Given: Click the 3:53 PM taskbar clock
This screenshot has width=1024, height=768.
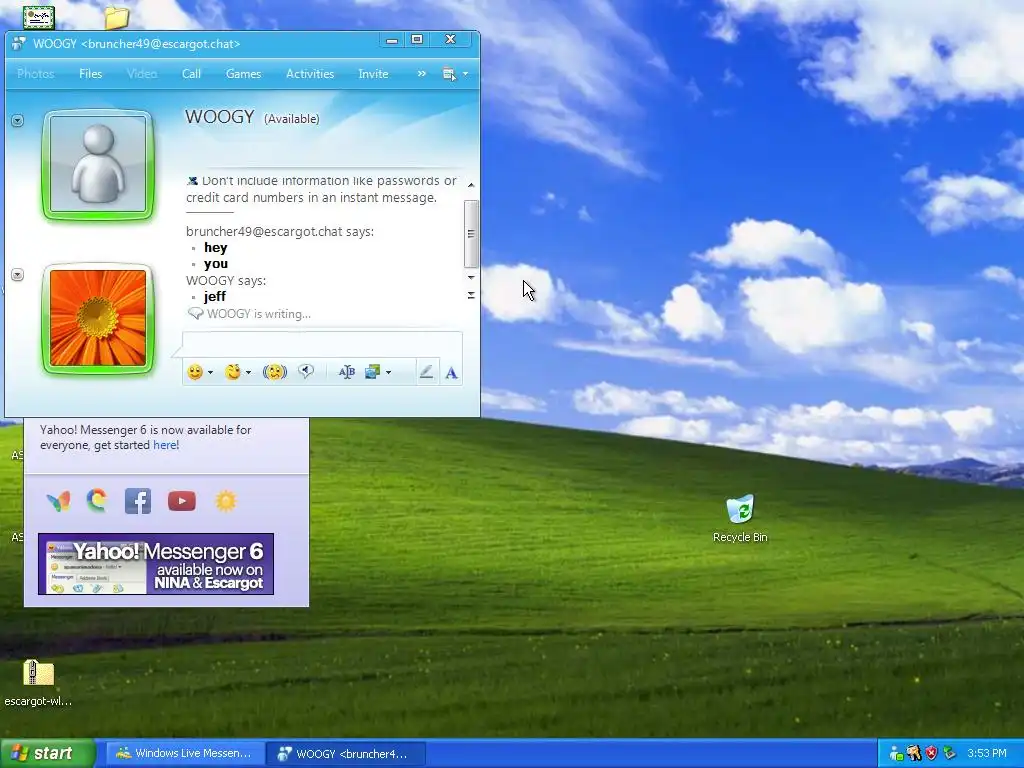Looking at the screenshot, I should click(x=987, y=753).
